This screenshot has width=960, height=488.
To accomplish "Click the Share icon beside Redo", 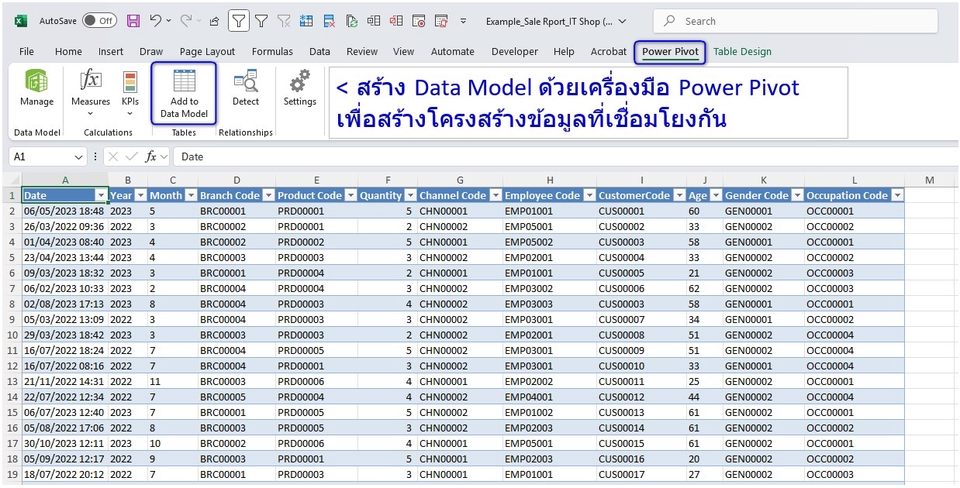I will point(214,21).
